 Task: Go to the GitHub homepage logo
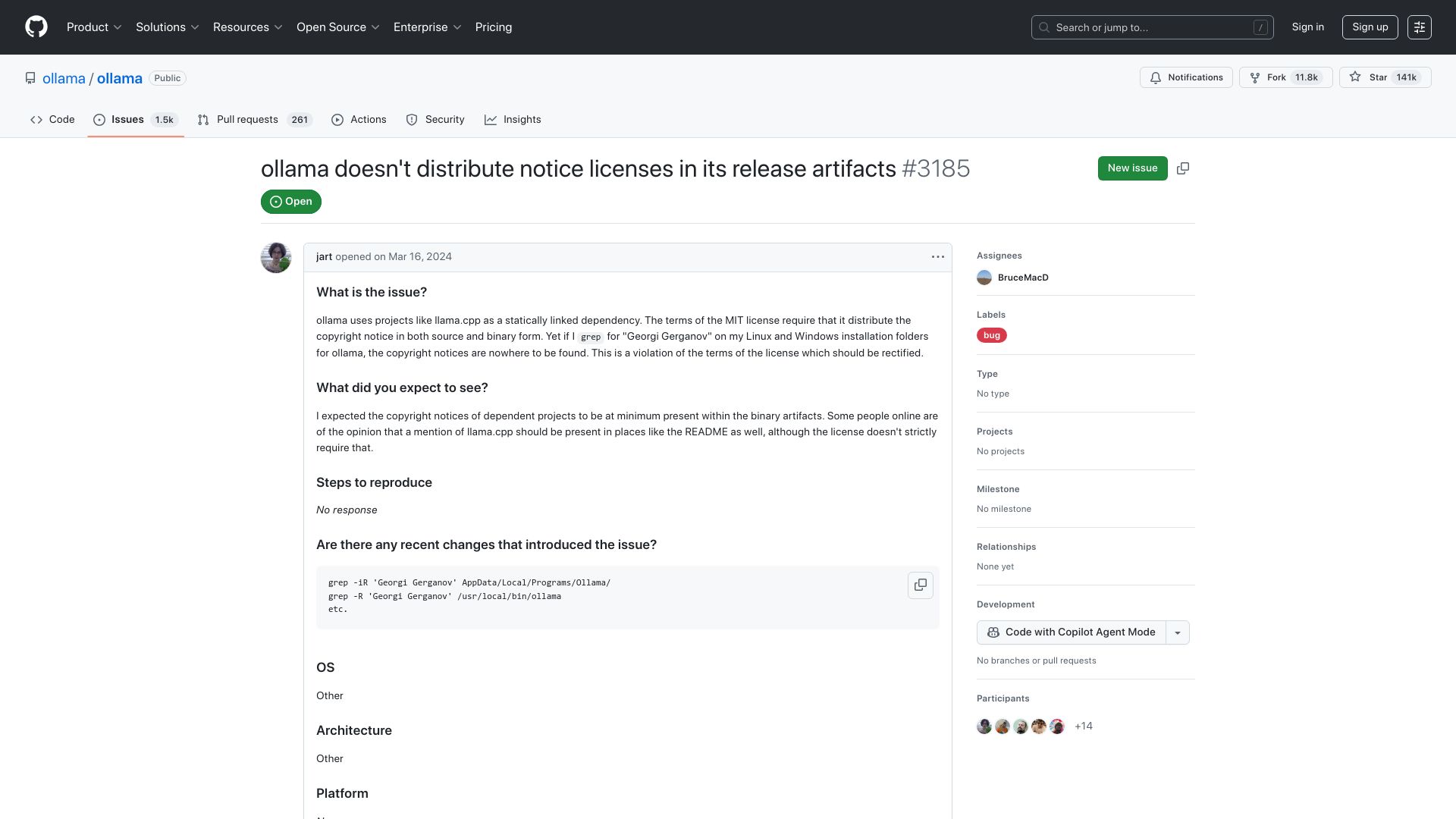(x=36, y=27)
